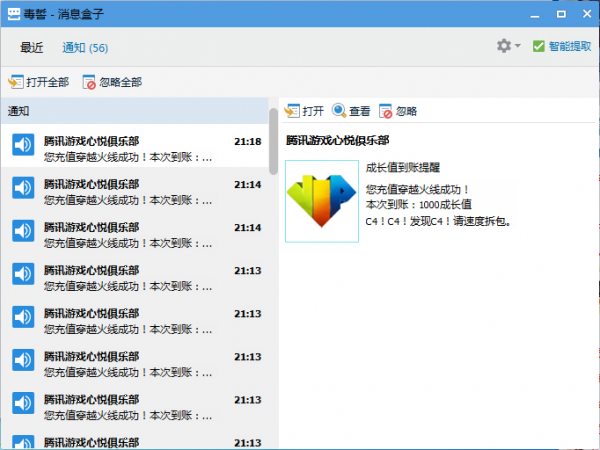Click the 忽略 icon in detail pane

pos(385,111)
